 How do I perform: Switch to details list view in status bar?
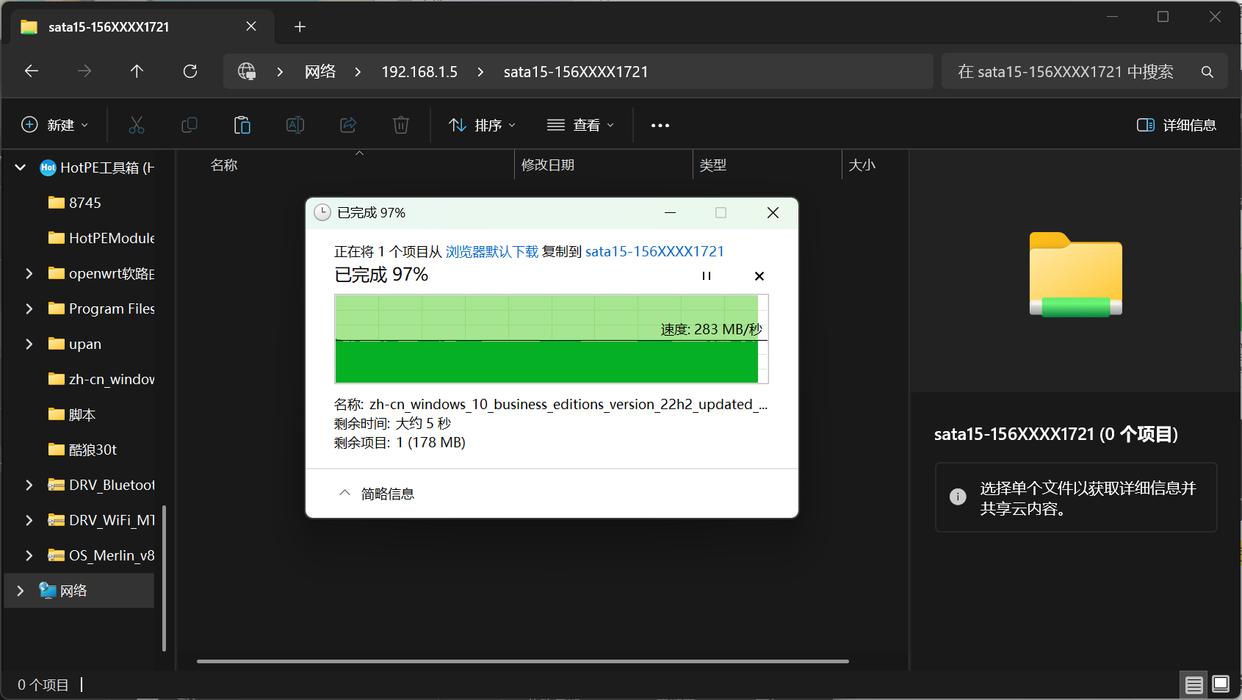[x=1194, y=685]
